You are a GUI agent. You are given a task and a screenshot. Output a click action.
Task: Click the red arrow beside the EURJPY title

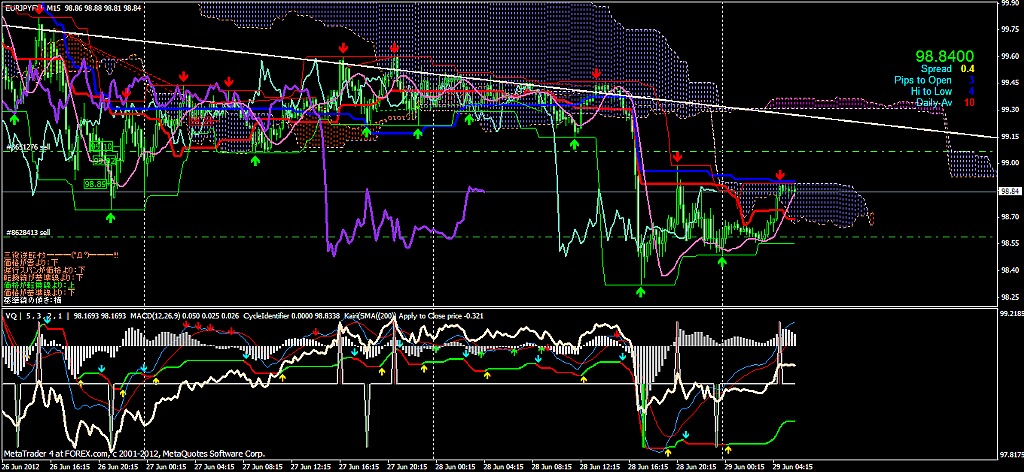click(40, 8)
